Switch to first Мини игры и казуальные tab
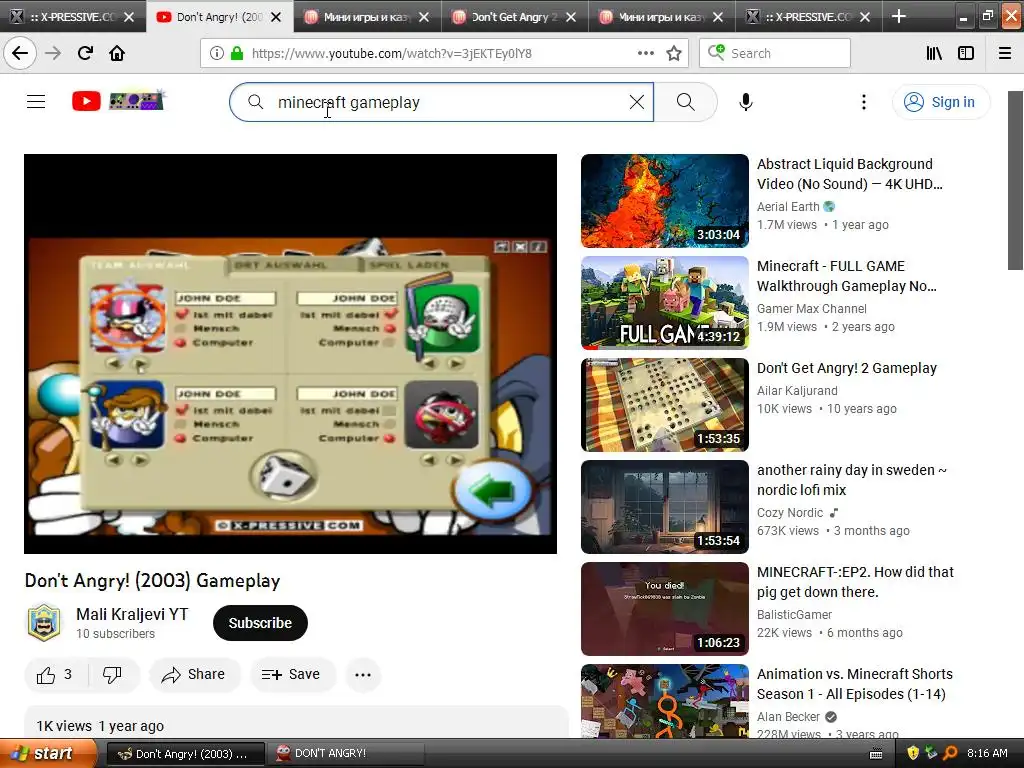The image size is (1024, 768). (367, 16)
